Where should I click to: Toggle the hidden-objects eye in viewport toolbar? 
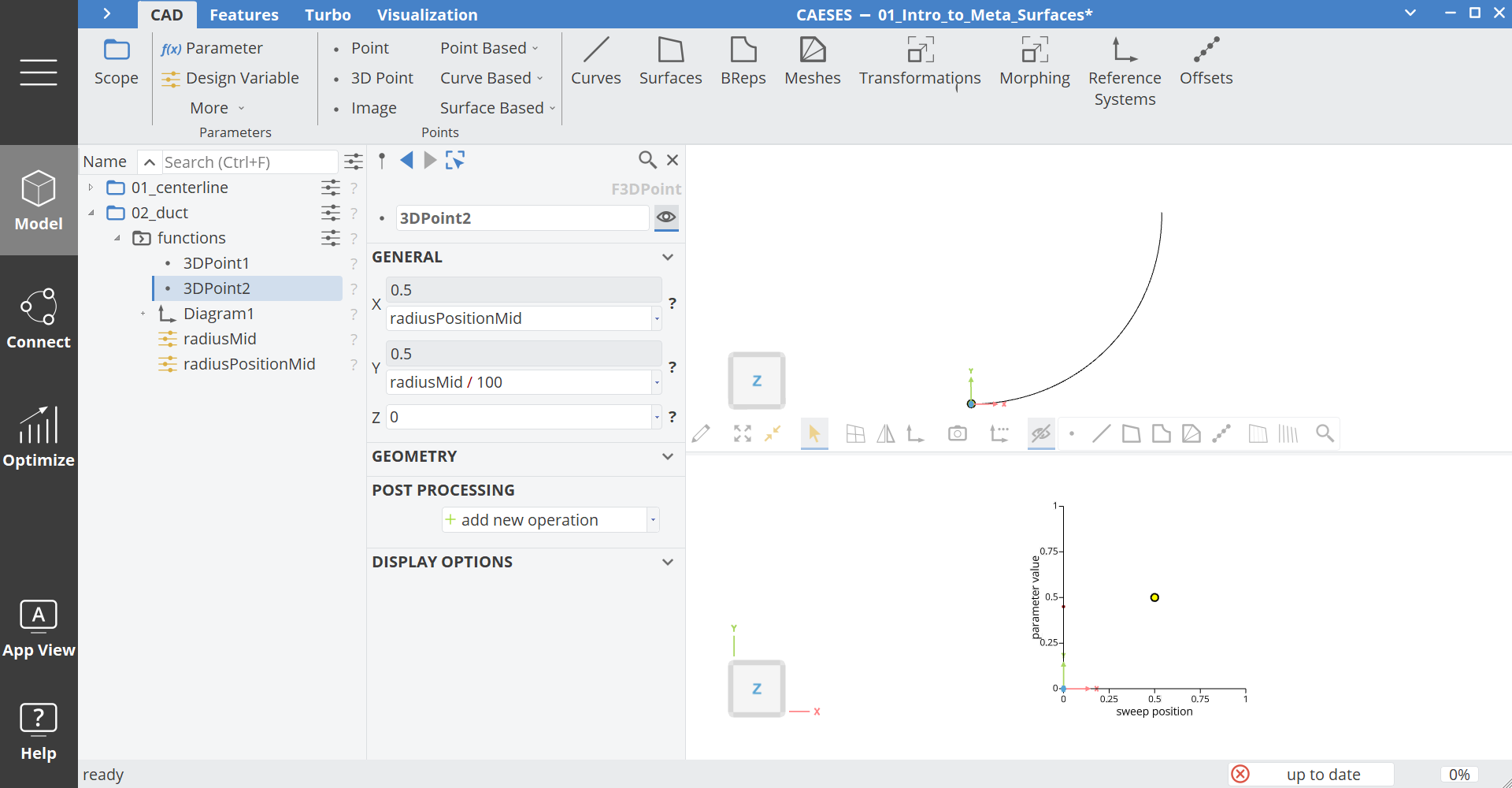[x=1041, y=433]
